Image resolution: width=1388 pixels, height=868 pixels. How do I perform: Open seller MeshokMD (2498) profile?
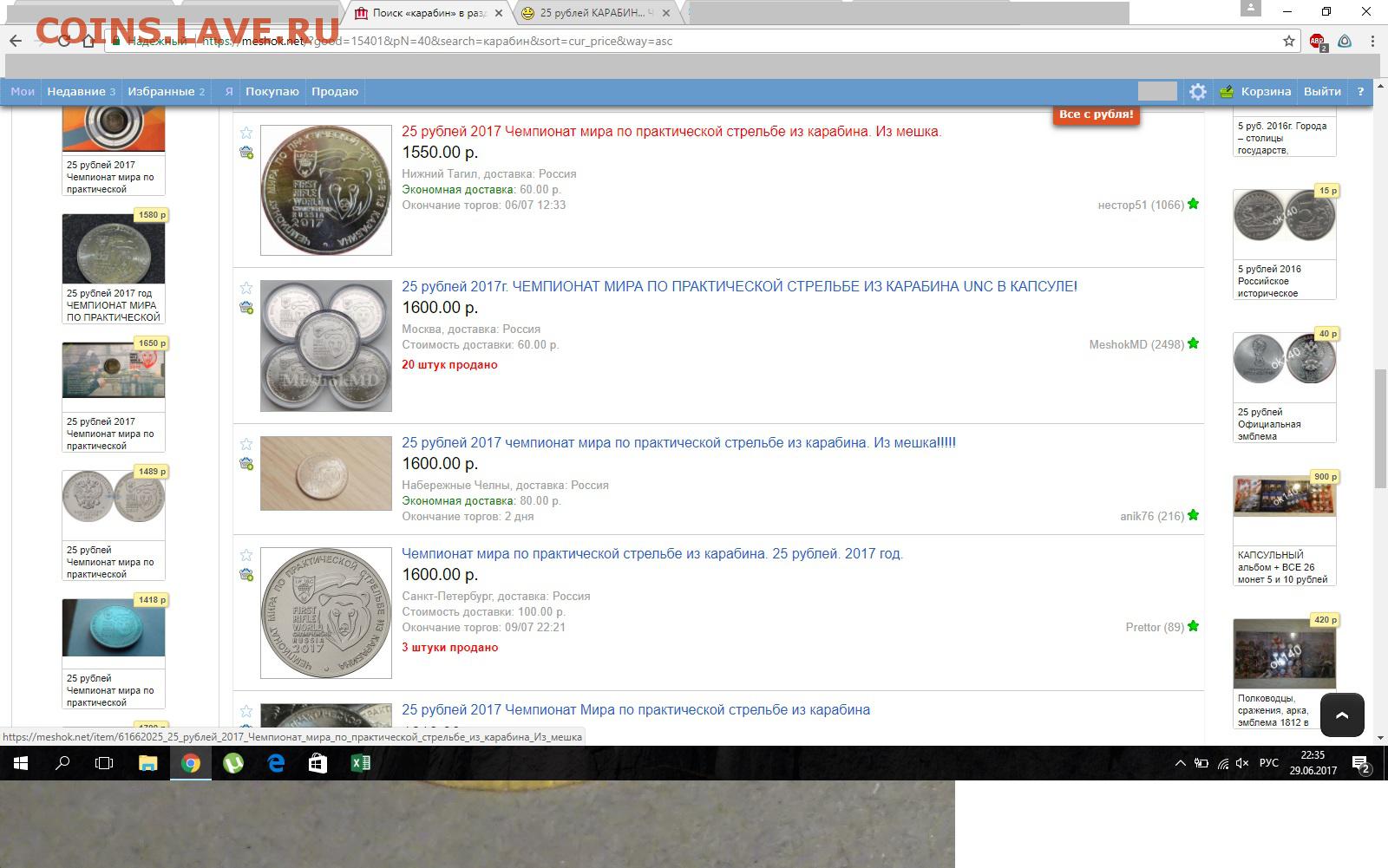coord(1136,344)
